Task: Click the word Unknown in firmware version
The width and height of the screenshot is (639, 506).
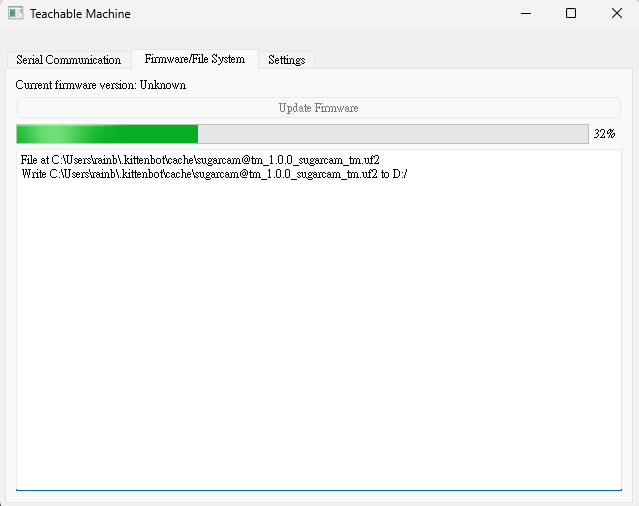Action: coord(163,85)
